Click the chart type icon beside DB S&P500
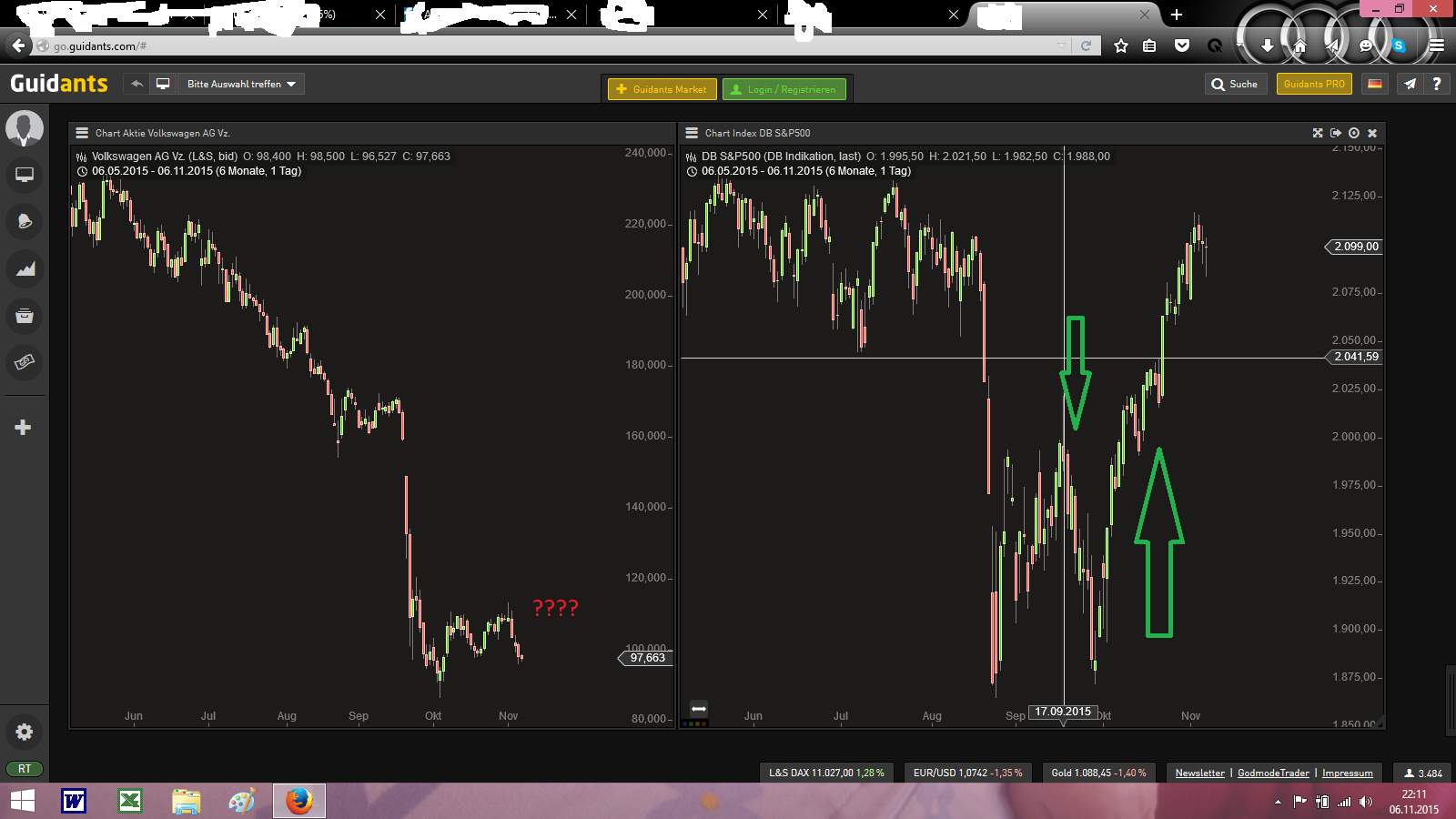The width and height of the screenshot is (1456, 819). pos(692,157)
